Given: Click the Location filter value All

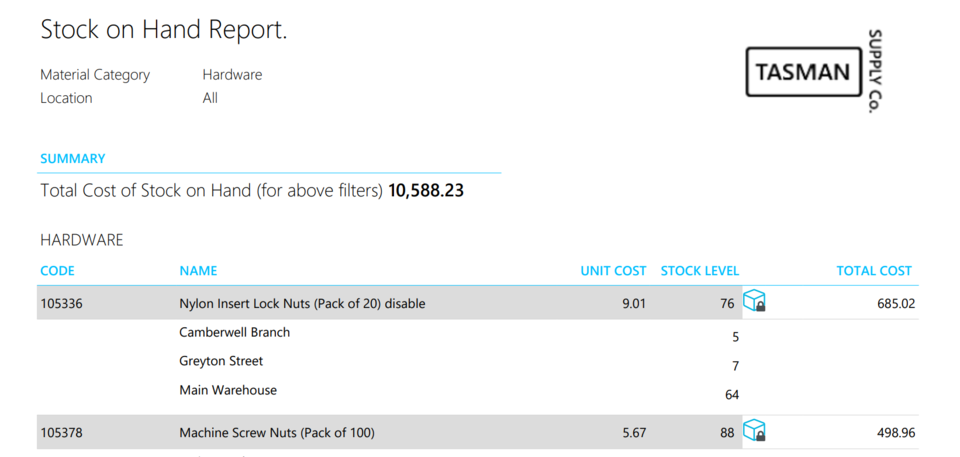Looking at the screenshot, I should coord(210,98).
